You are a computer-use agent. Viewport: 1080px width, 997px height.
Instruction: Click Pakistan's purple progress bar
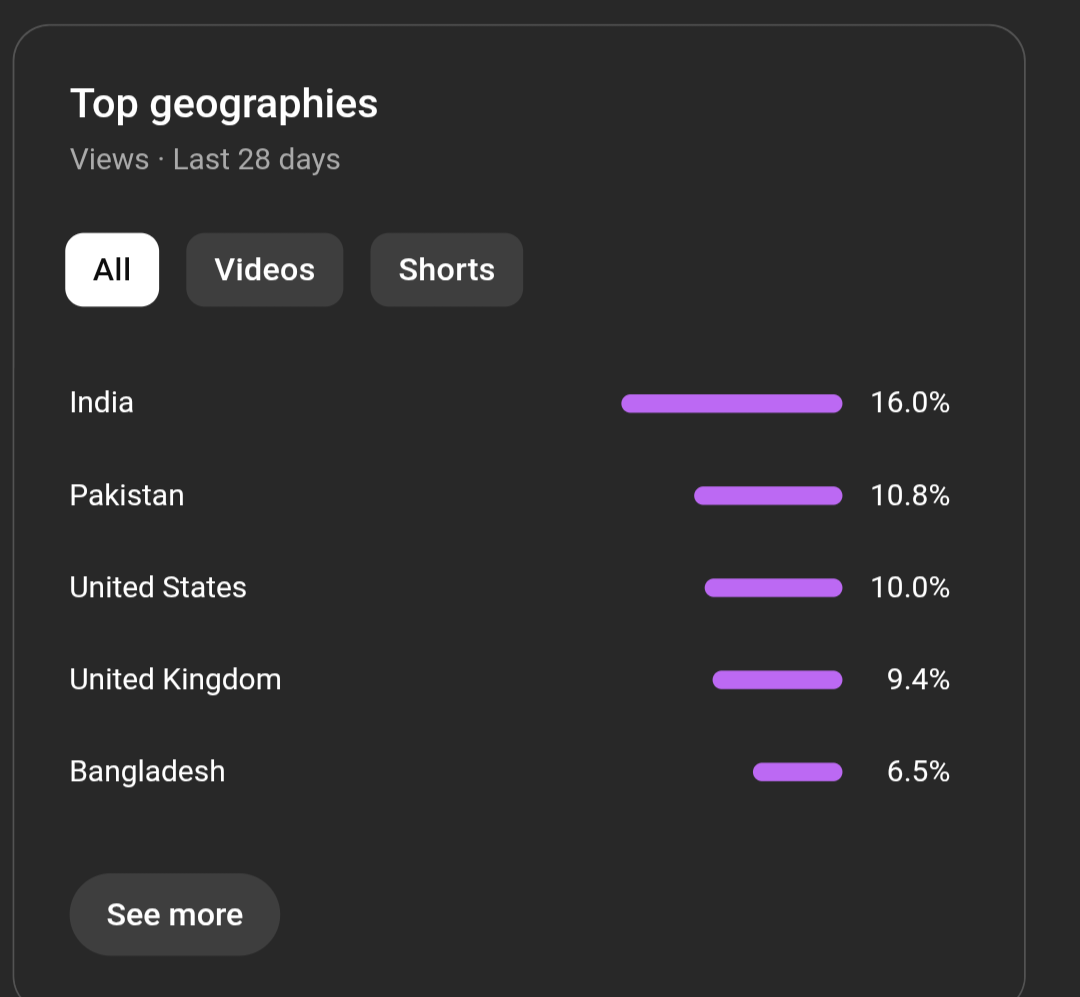click(768, 495)
